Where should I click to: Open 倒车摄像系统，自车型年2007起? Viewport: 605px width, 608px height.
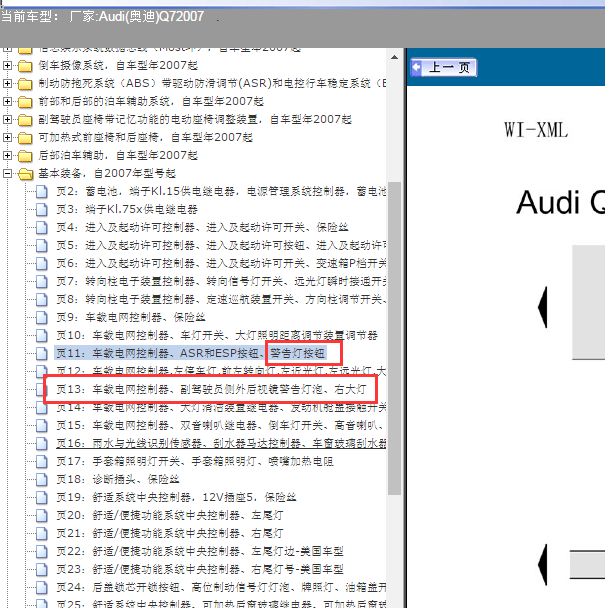click(x=118, y=65)
